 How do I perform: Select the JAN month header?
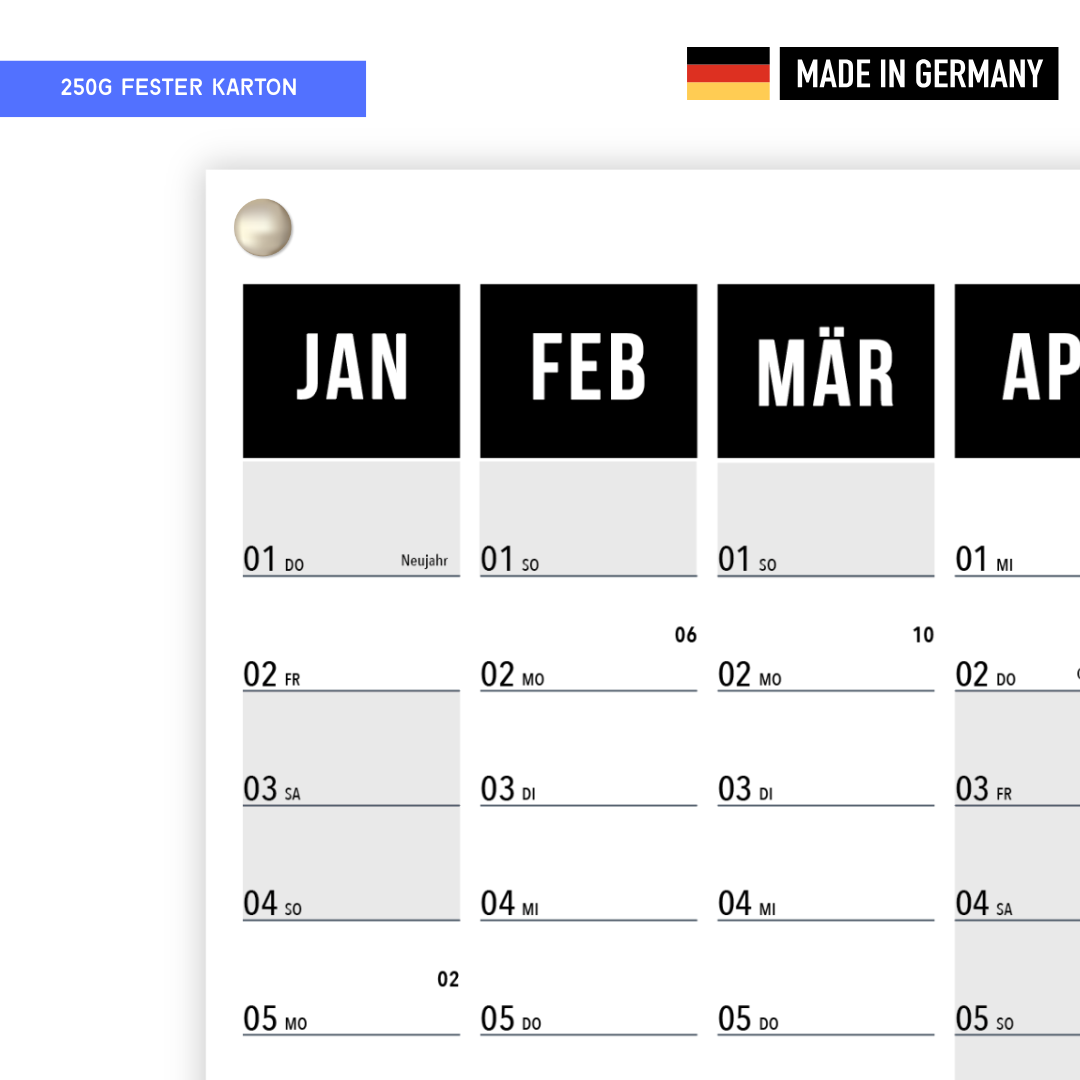click(x=351, y=371)
